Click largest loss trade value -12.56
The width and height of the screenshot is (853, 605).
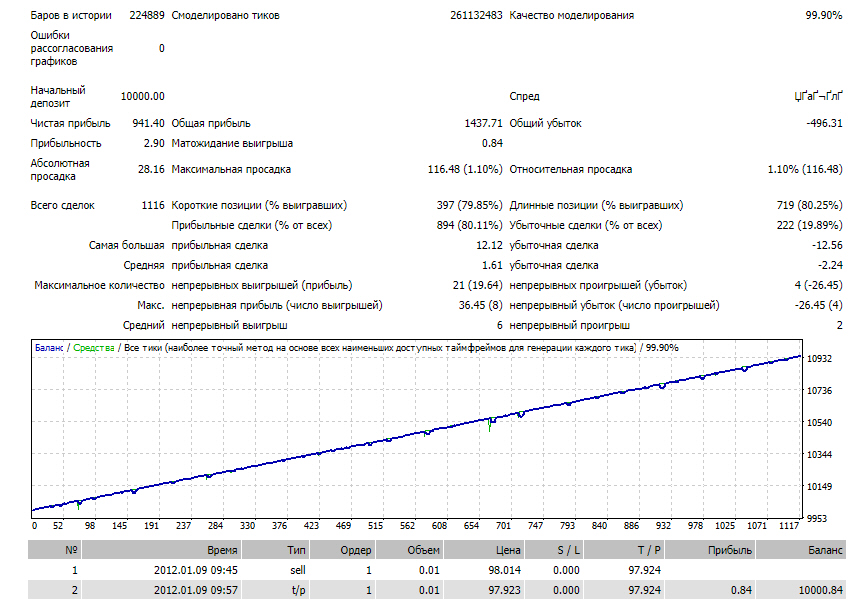tap(827, 245)
